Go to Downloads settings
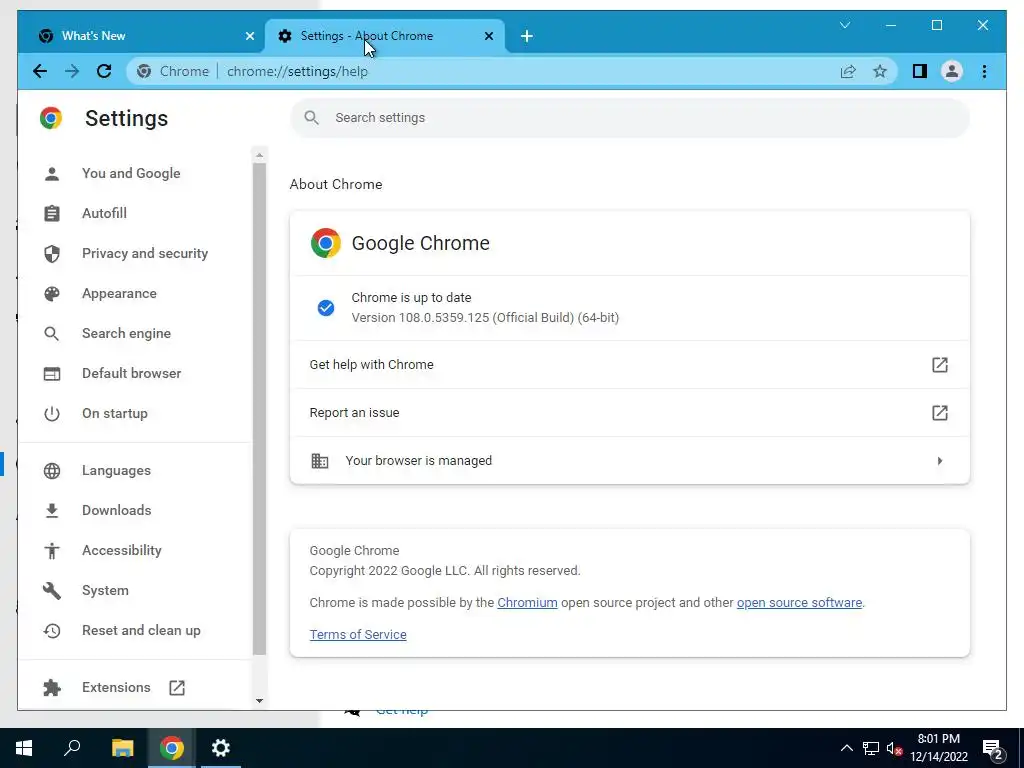This screenshot has width=1024, height=768. [116, 510]
